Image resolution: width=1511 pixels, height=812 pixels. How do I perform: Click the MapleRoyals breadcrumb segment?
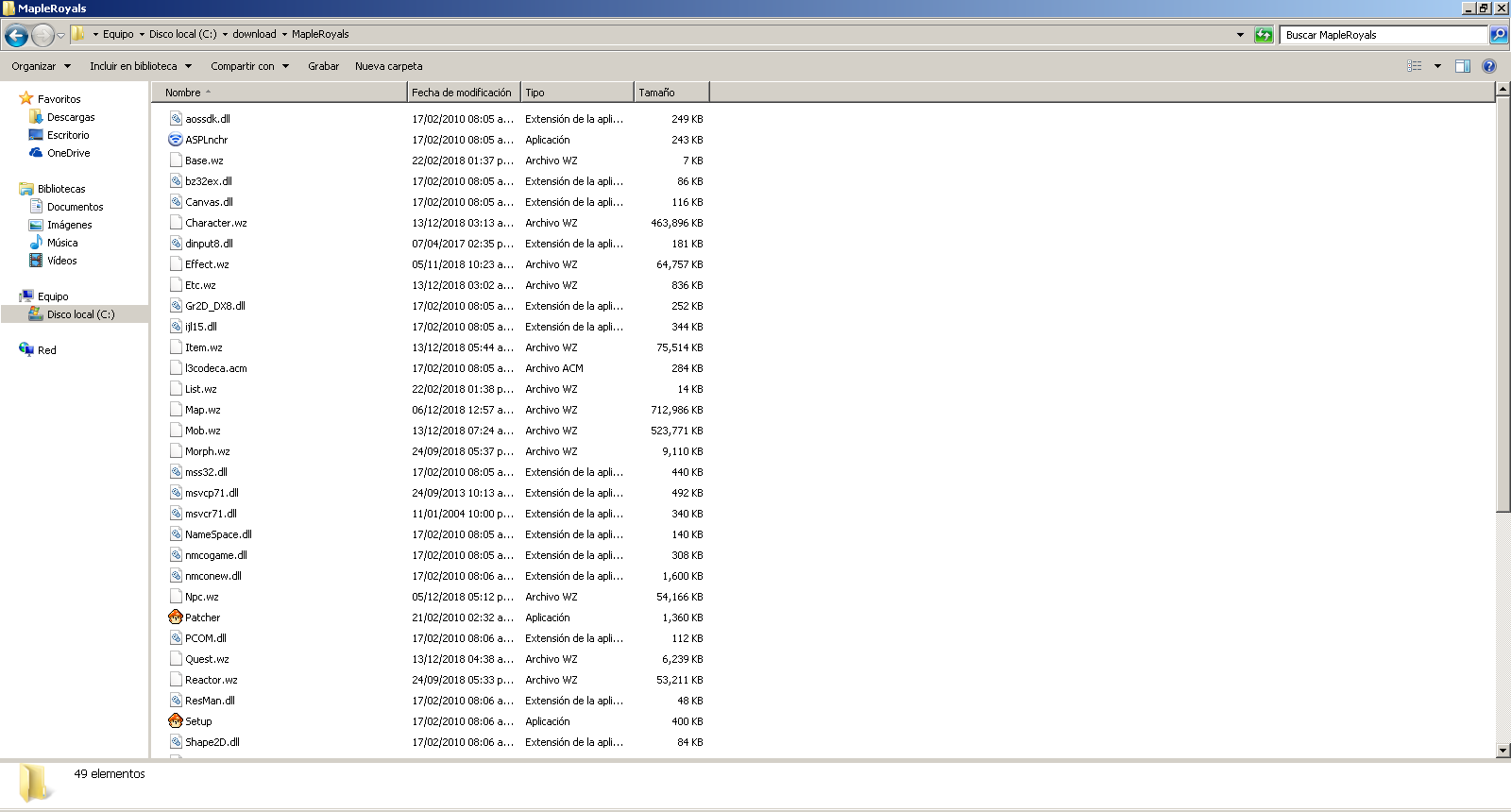coord(320,34)
